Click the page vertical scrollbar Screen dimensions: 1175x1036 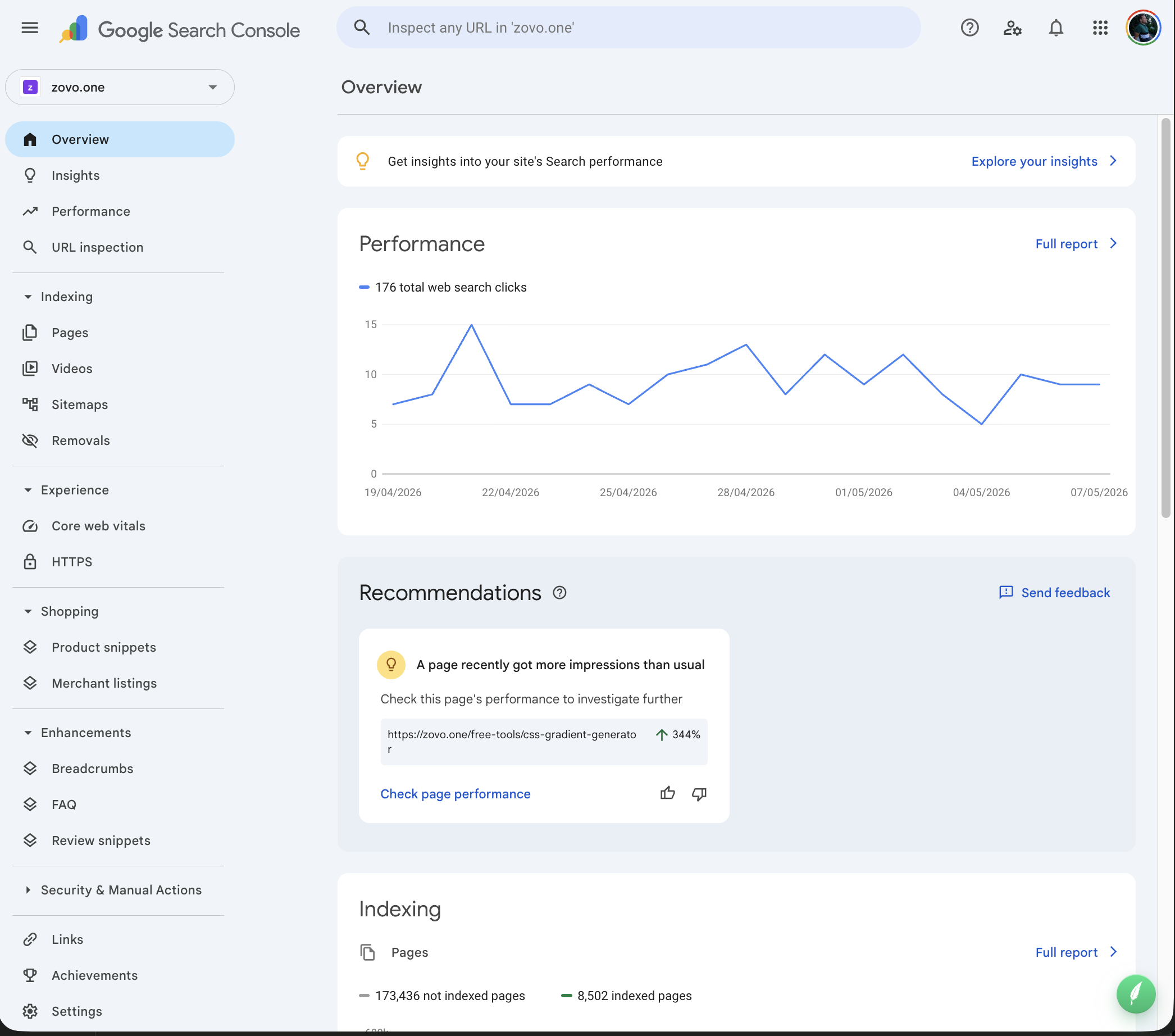pos(1165,317)
